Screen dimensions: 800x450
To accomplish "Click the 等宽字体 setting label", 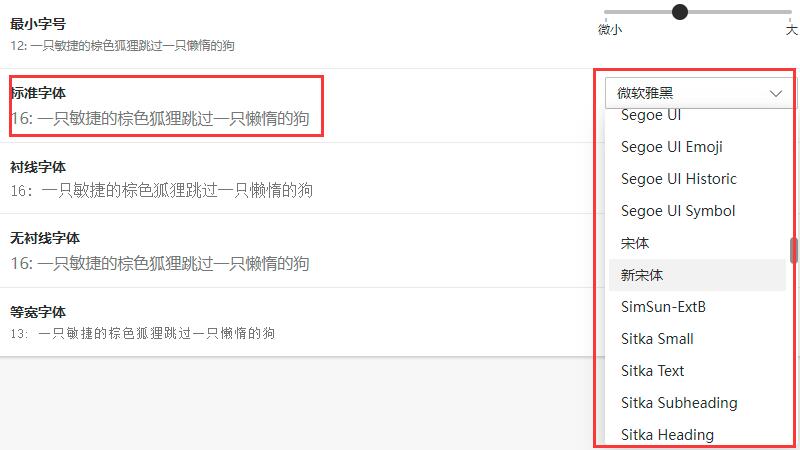I will 38,312.
